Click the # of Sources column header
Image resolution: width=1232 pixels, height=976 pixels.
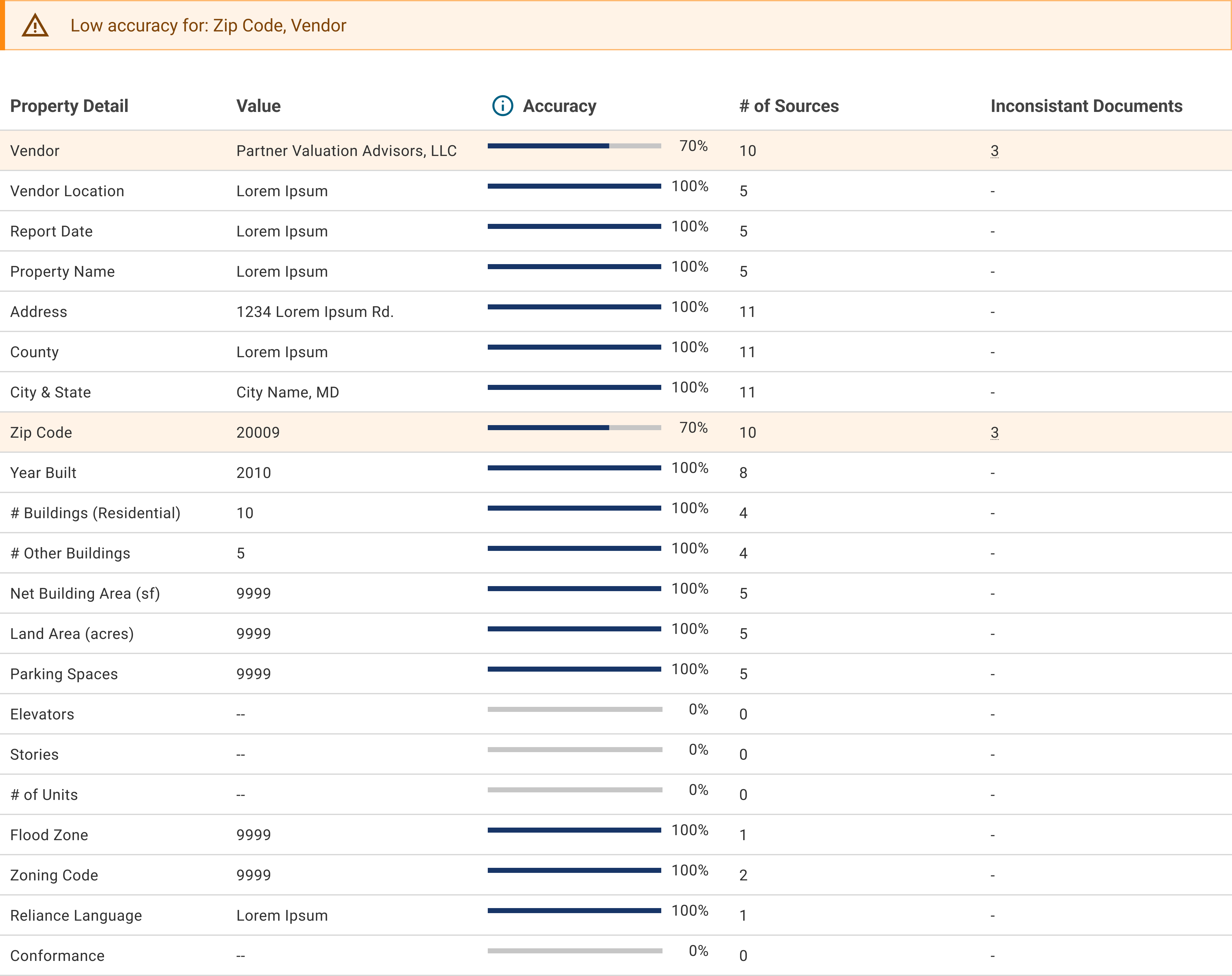point(789,106)
